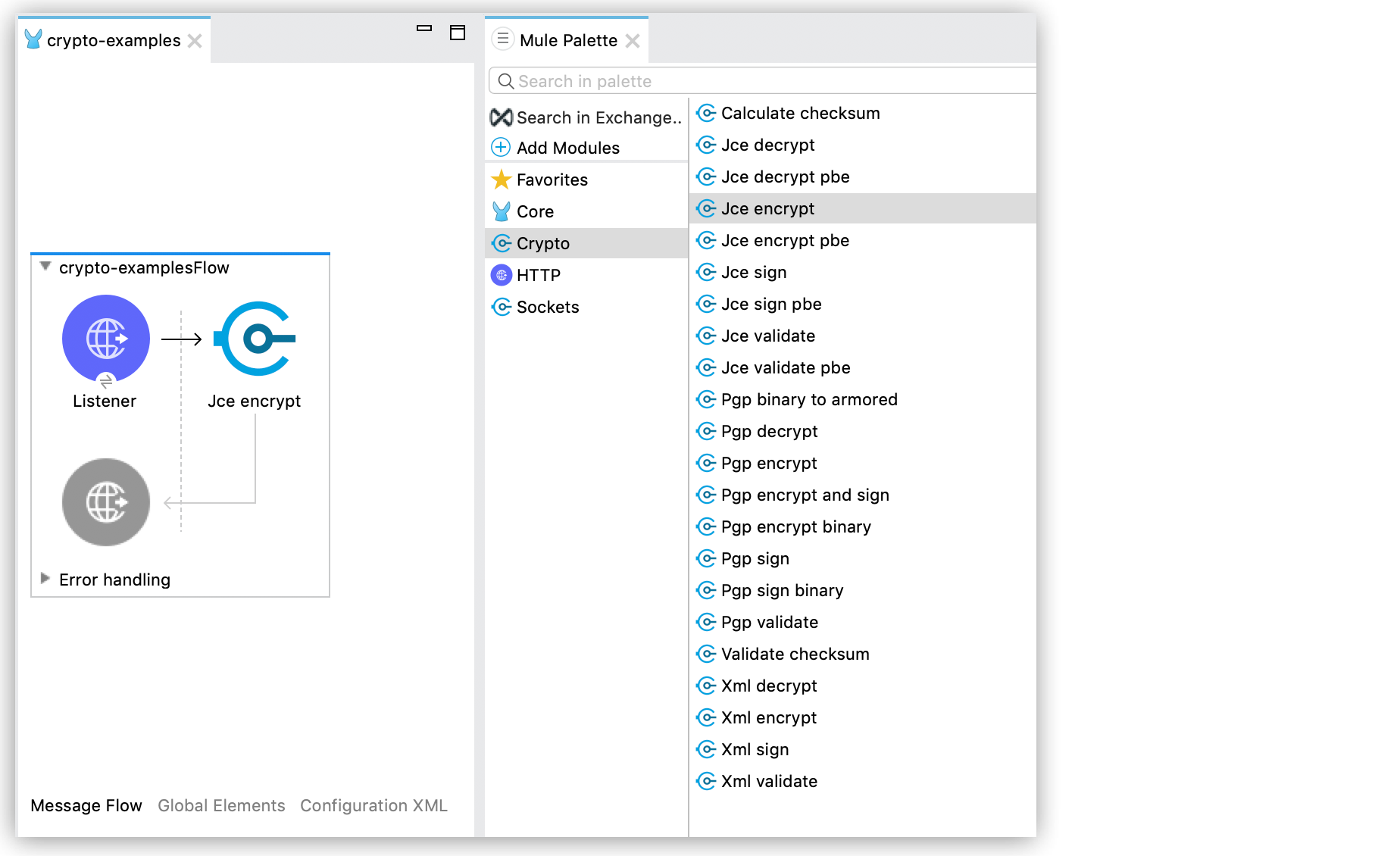The image size is (1400, 856).
Task: Expand the Error handling section
Action: point(45,579)
